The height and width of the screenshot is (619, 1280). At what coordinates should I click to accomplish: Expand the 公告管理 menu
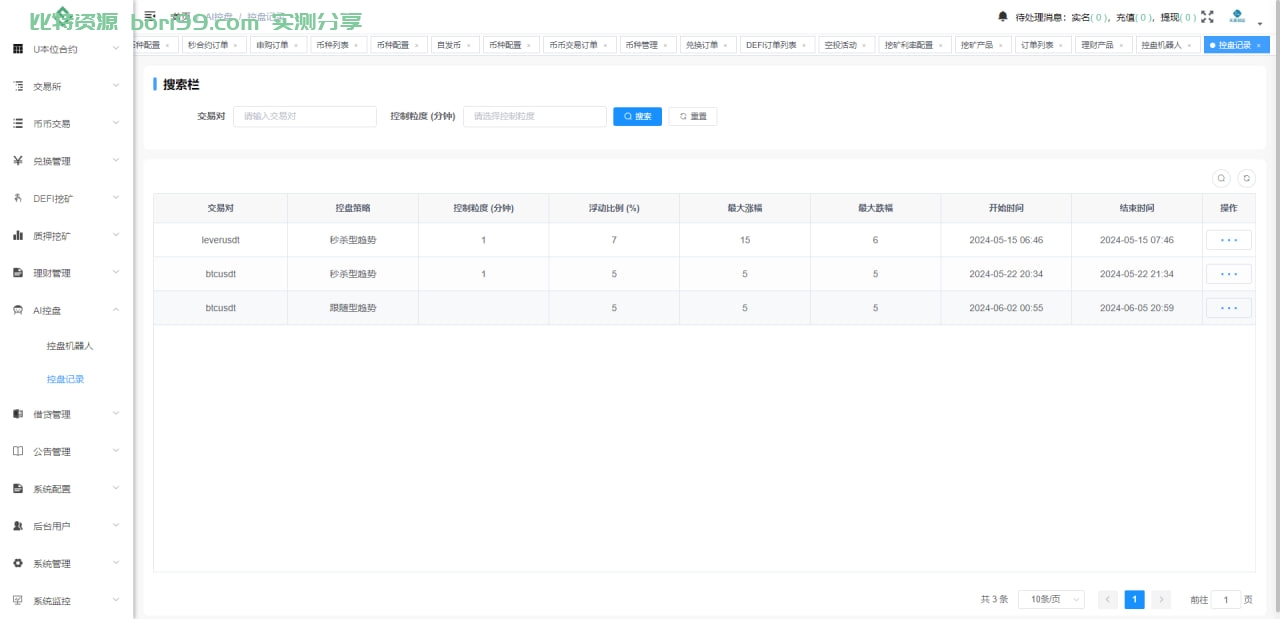click(66, 451)
